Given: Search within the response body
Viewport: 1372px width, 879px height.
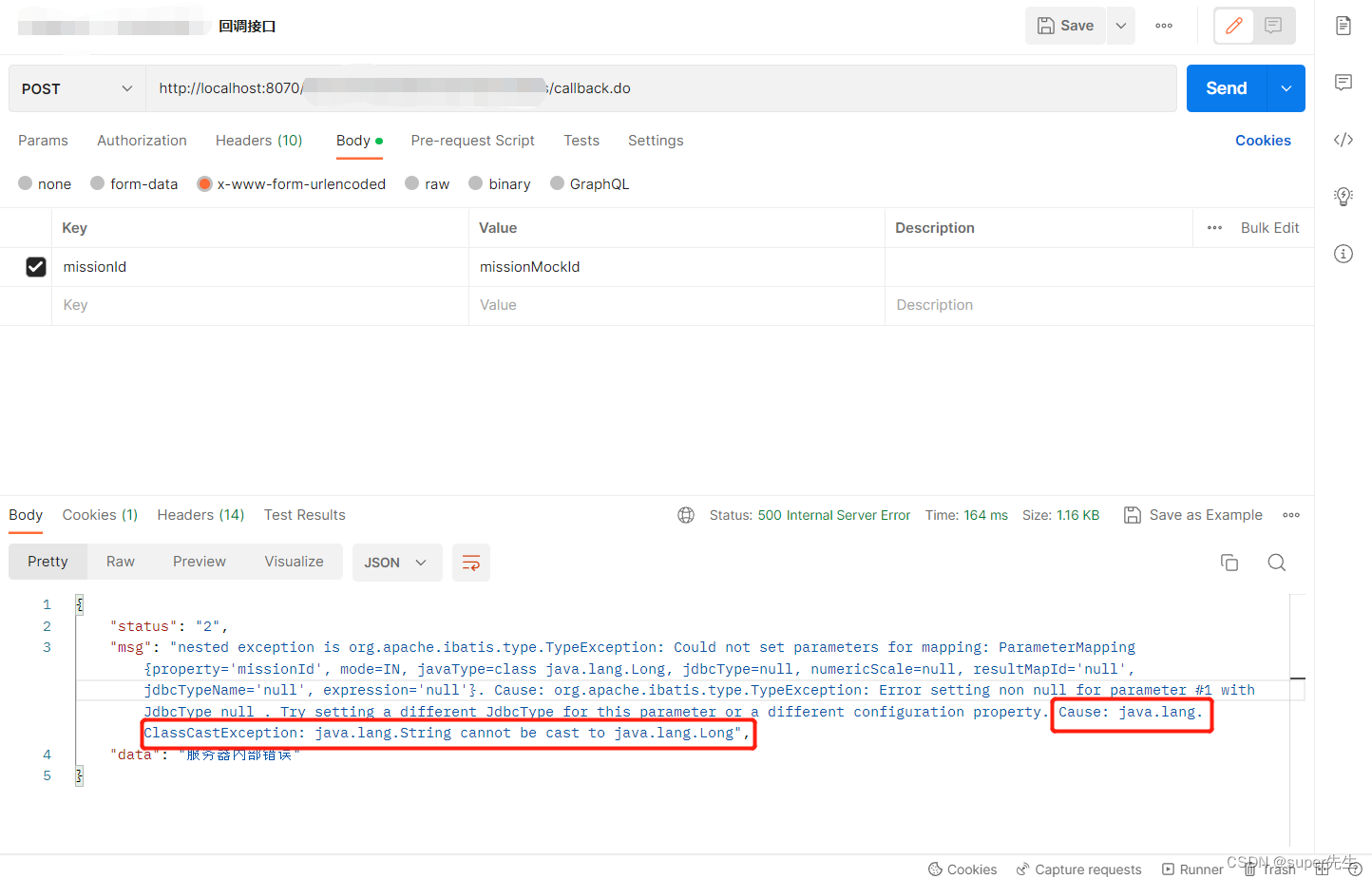Looking at the screenshot, I should tap(1276, 562).
